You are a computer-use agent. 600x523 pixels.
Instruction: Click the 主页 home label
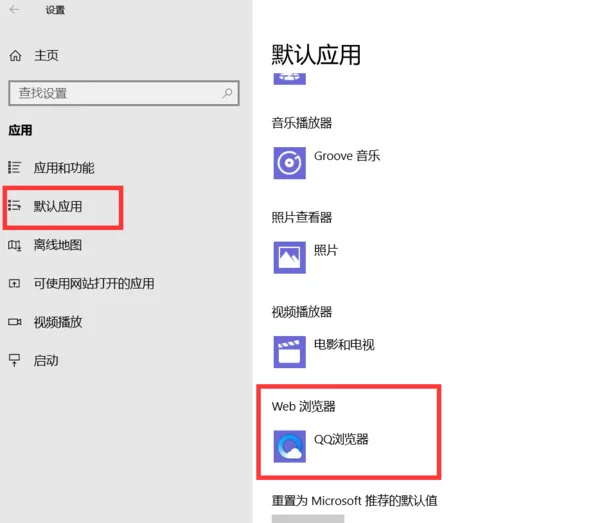click(46, 56)
